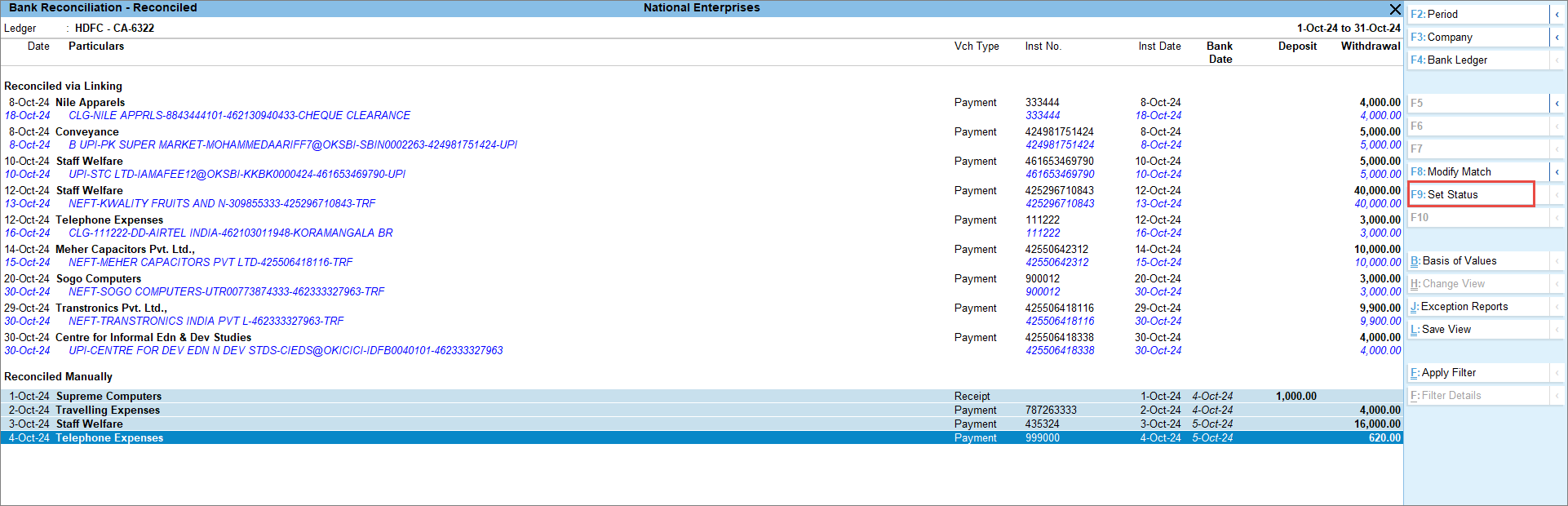Click the Staff Welfare row with Inst No. 435324
1568x506 pixels.
coord(702,424)
